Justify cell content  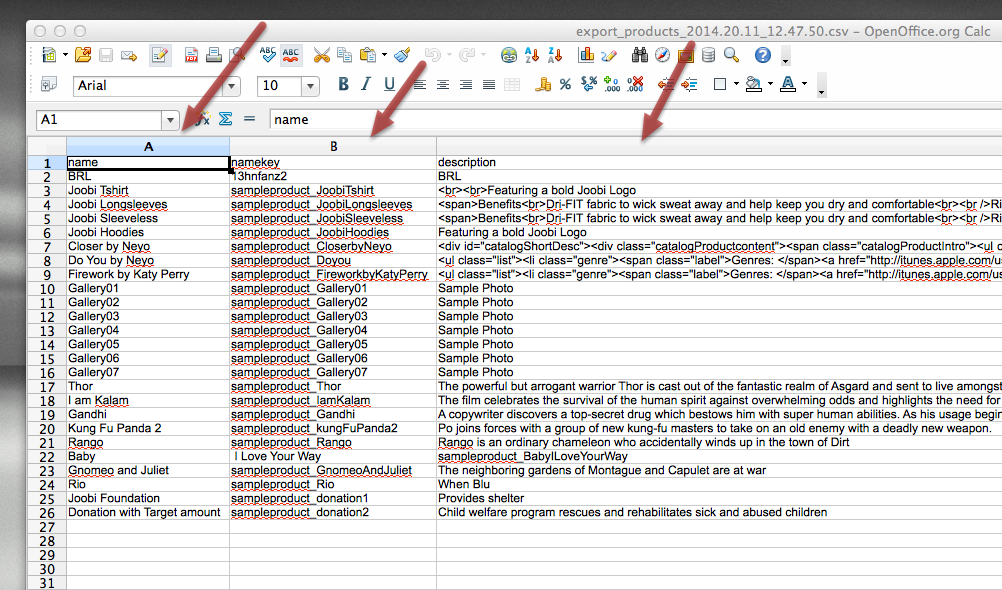489,84
